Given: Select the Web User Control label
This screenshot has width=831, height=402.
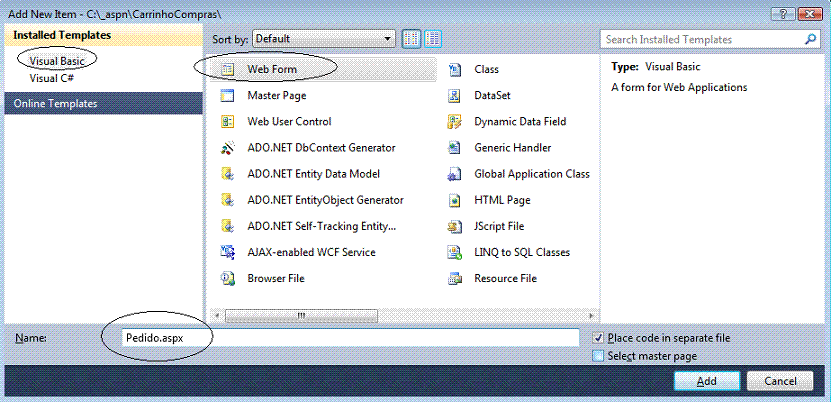Looking at the screenshot, I should (289, 122).
